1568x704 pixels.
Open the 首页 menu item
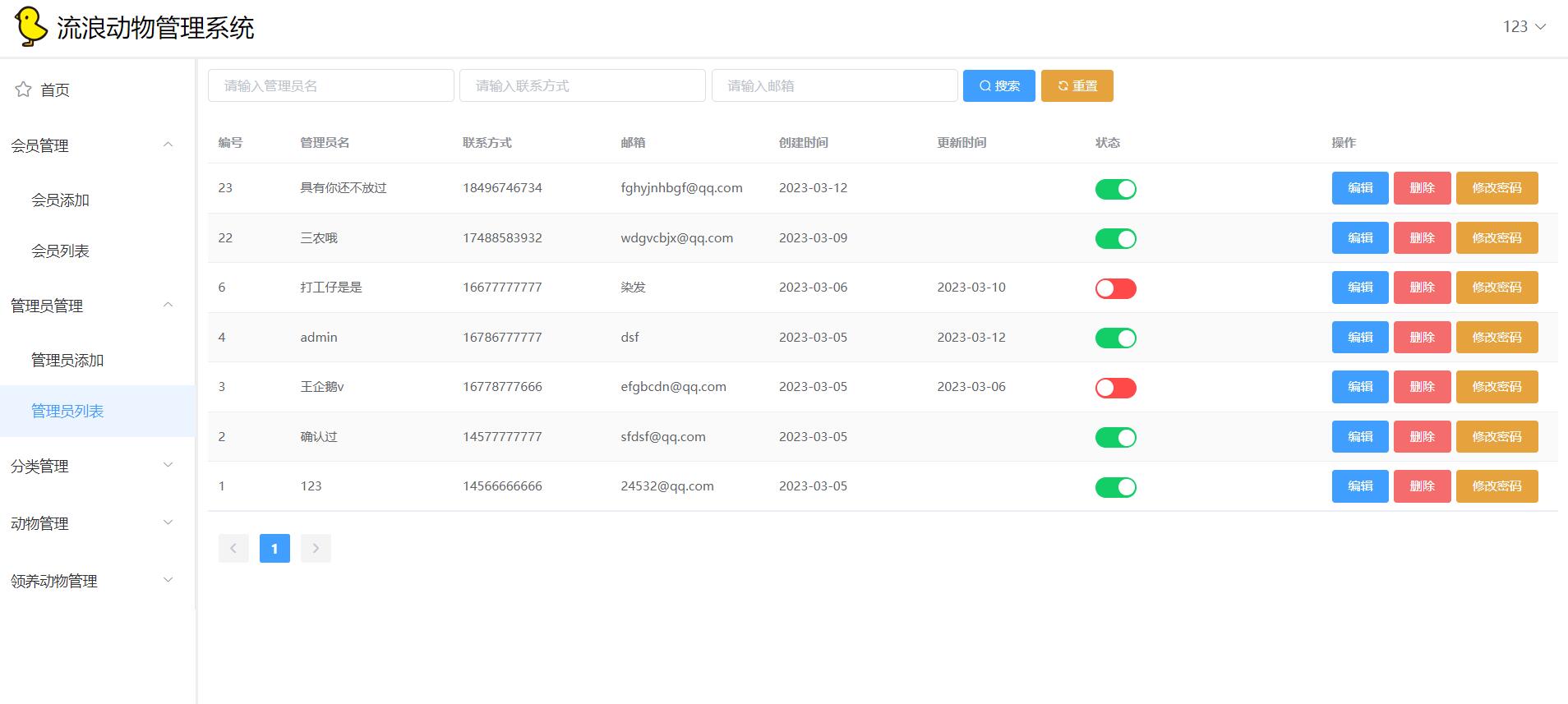coord(97,90)
